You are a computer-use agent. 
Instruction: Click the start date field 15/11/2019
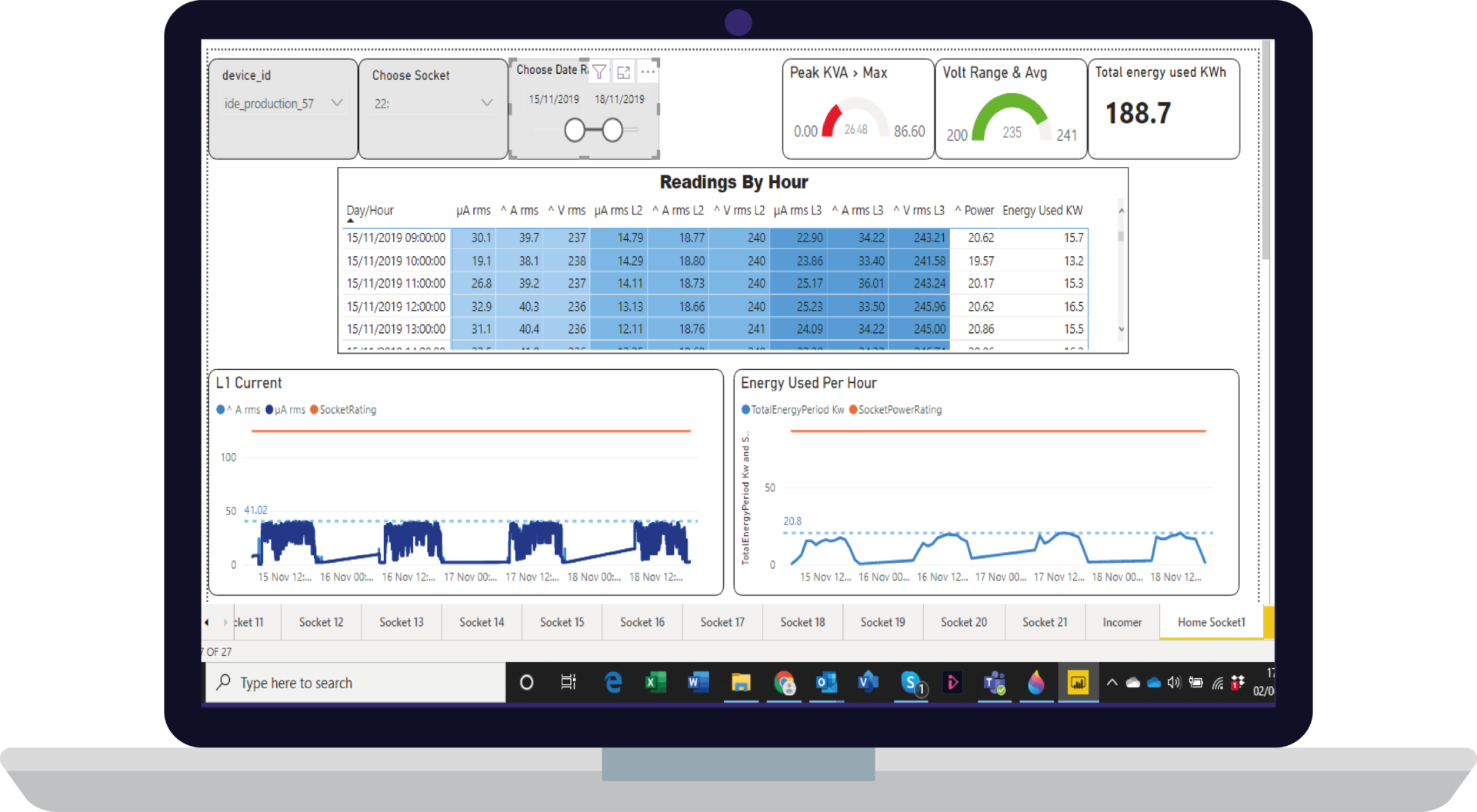554,99
